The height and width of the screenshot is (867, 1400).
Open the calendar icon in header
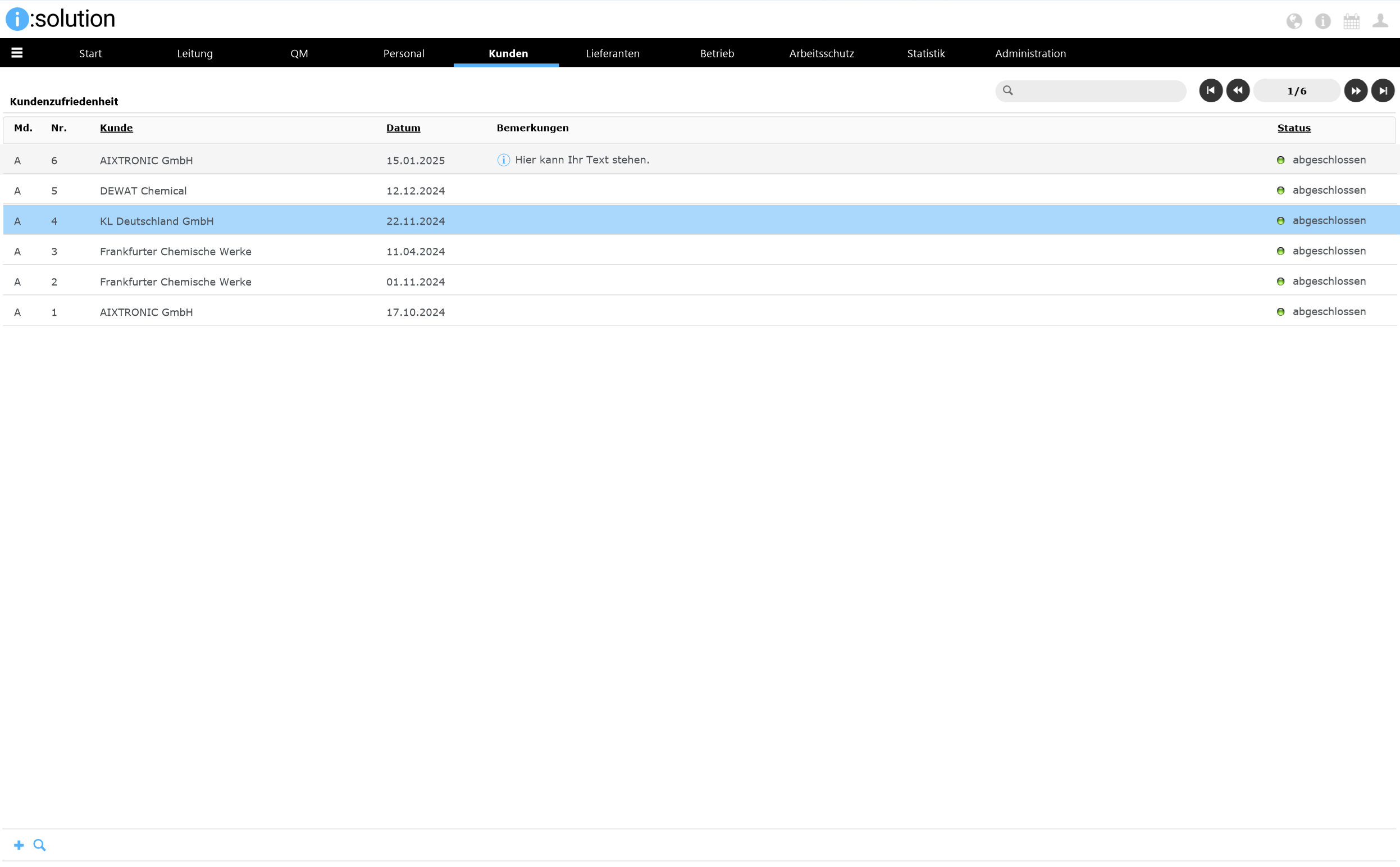(1351, 21)
